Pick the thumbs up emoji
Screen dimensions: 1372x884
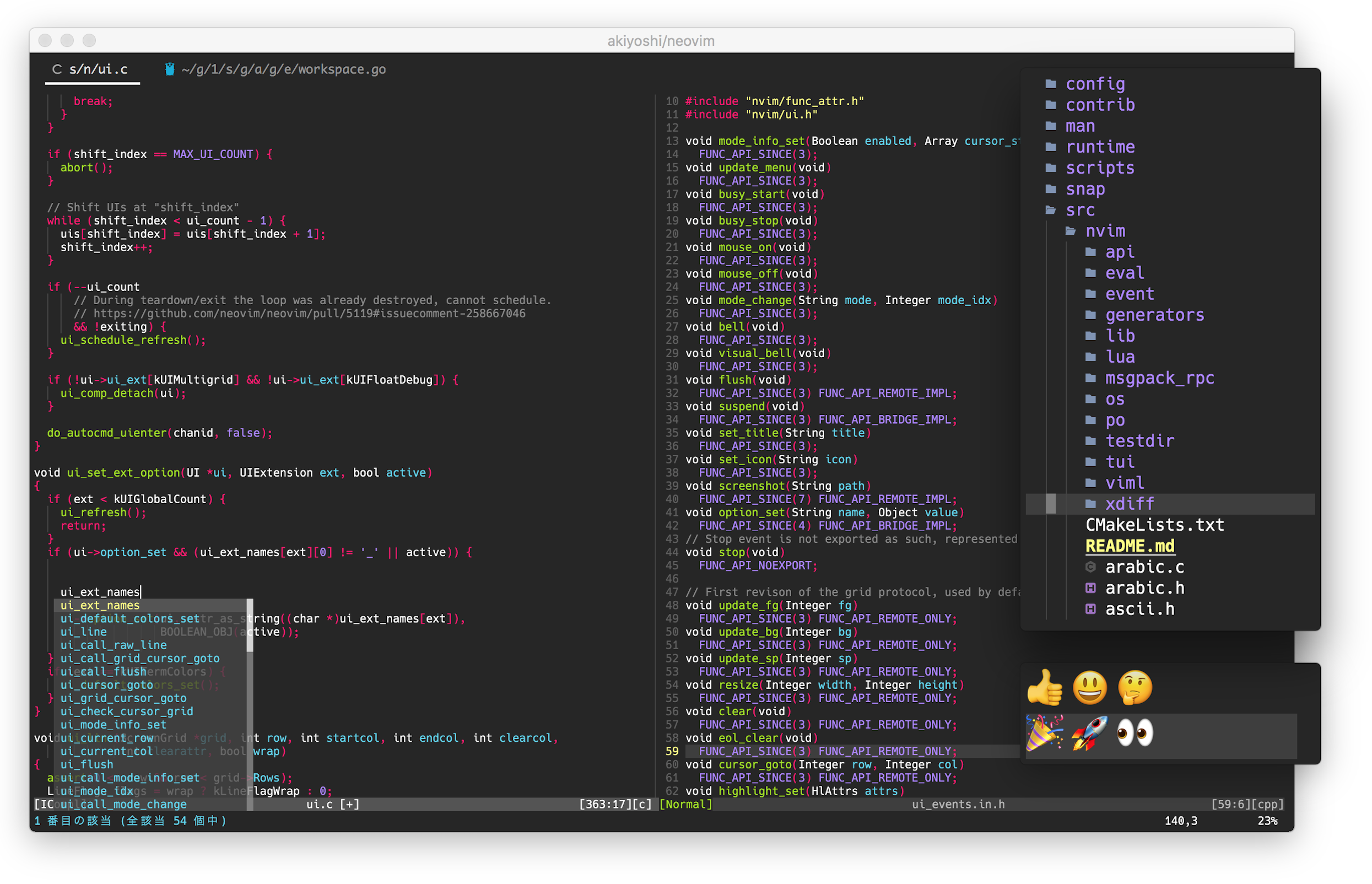pyautogui.click(x=1045, y=688)
